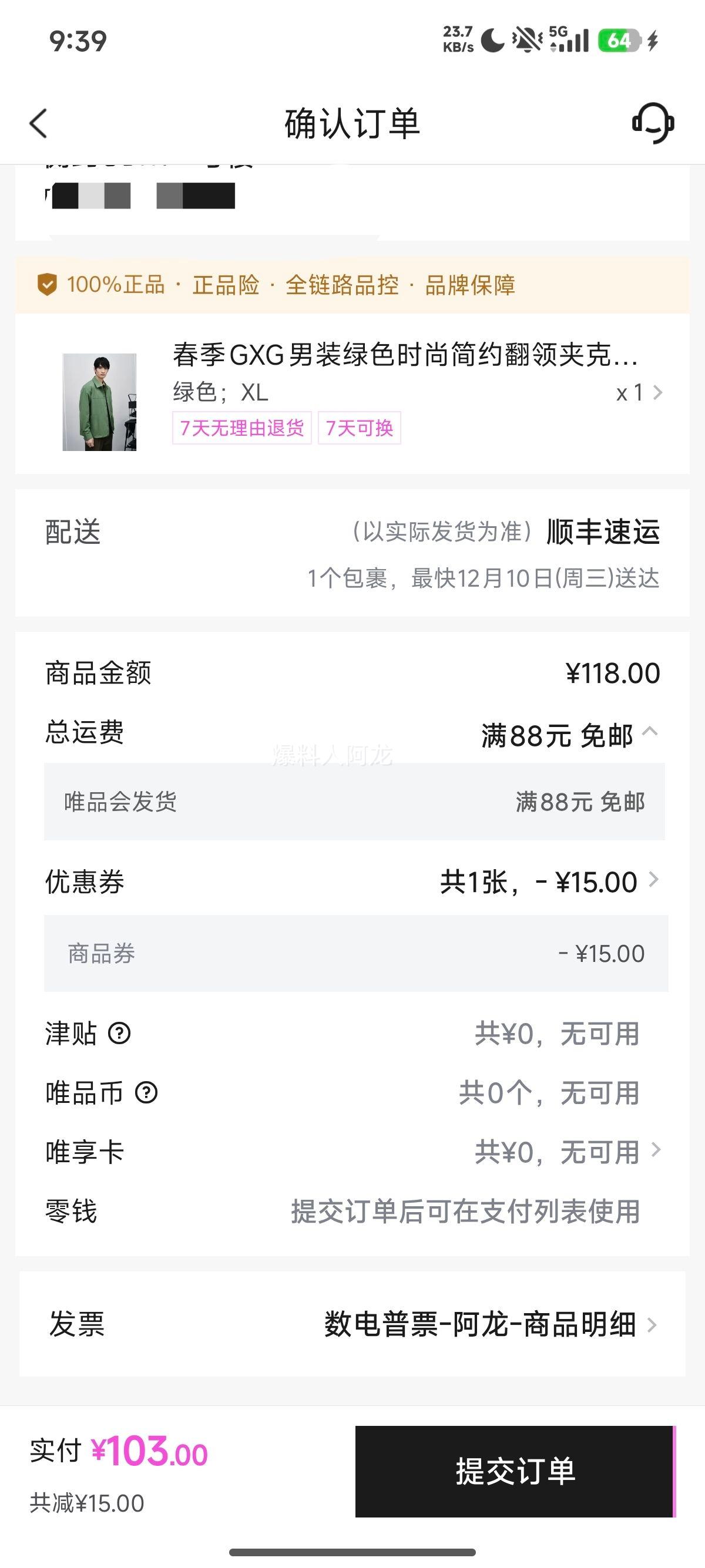Tap the 唯品币 help question icon
The height and width of the screenshot is (1568, 705).
pos(146,1093)
